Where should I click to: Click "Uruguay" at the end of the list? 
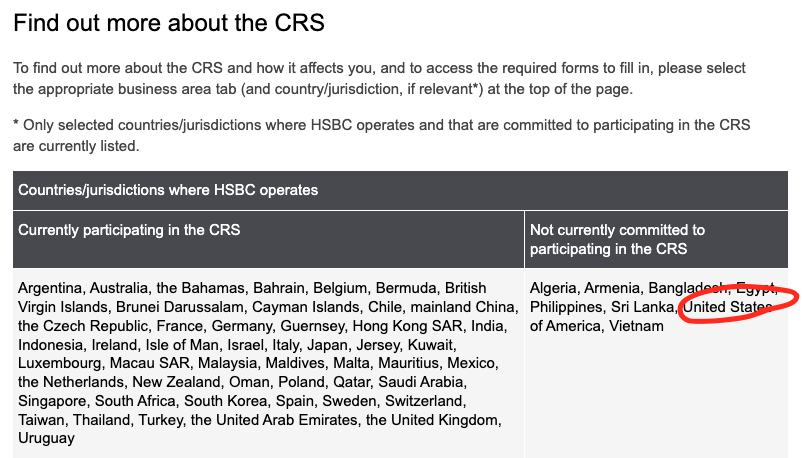pyautogui.click(x=46, y=438)
